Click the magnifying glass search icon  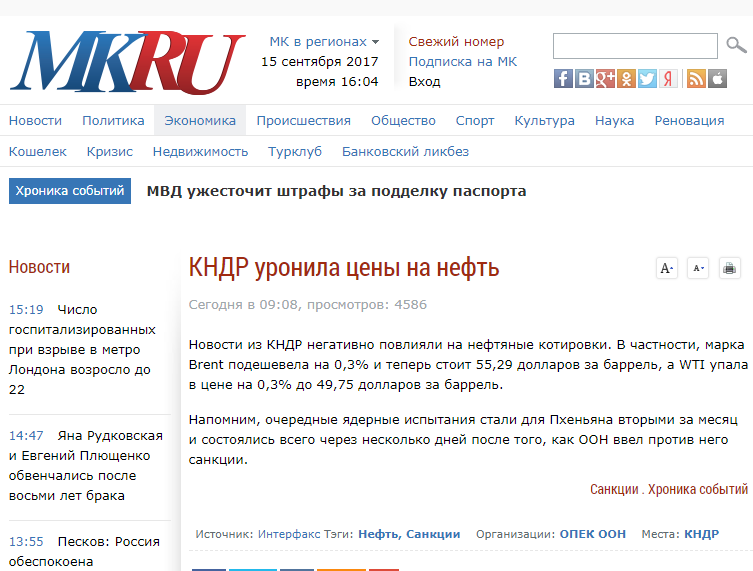pyautogui.click(x=736, y=45)
